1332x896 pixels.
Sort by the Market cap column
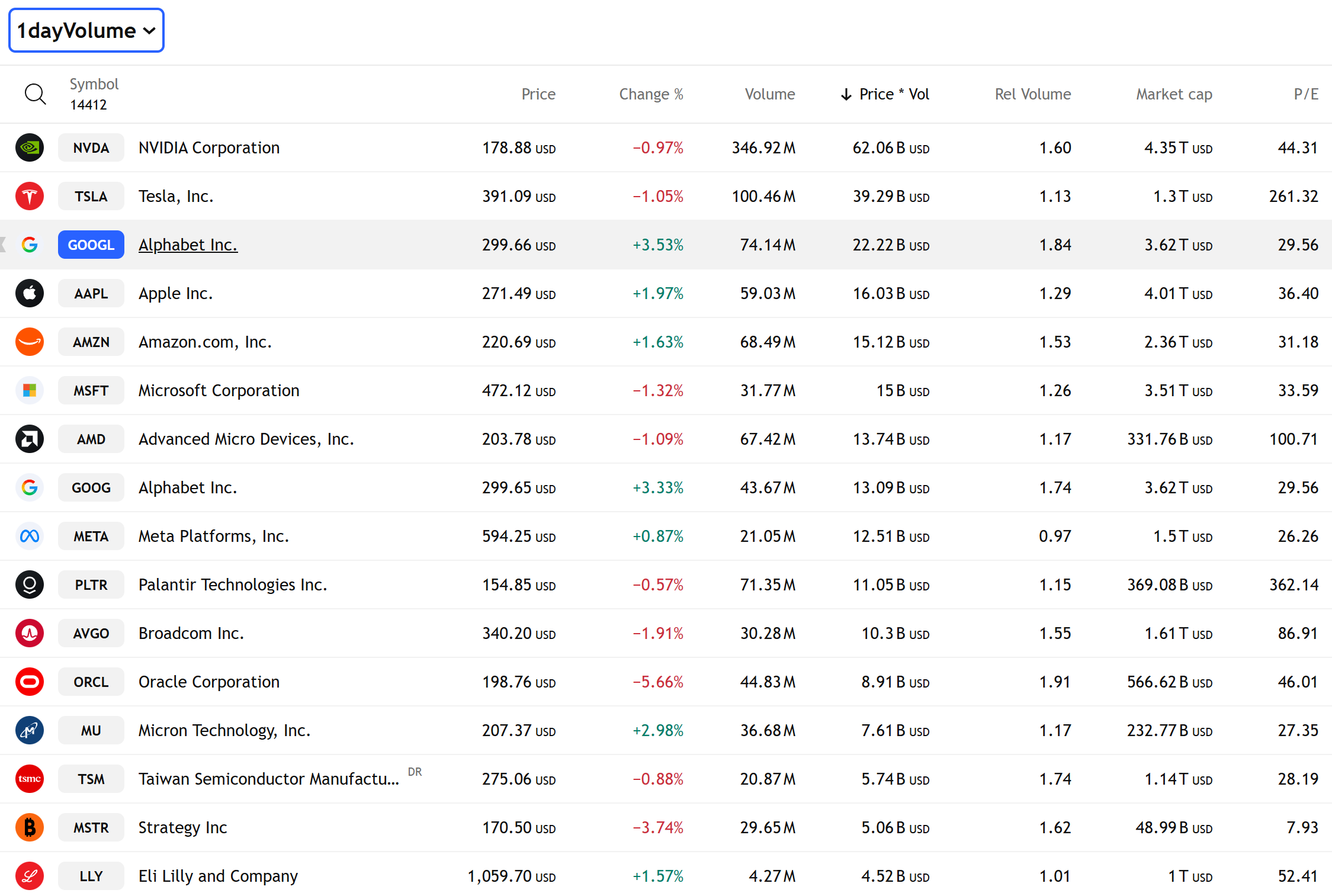[x=1173, y=94]
